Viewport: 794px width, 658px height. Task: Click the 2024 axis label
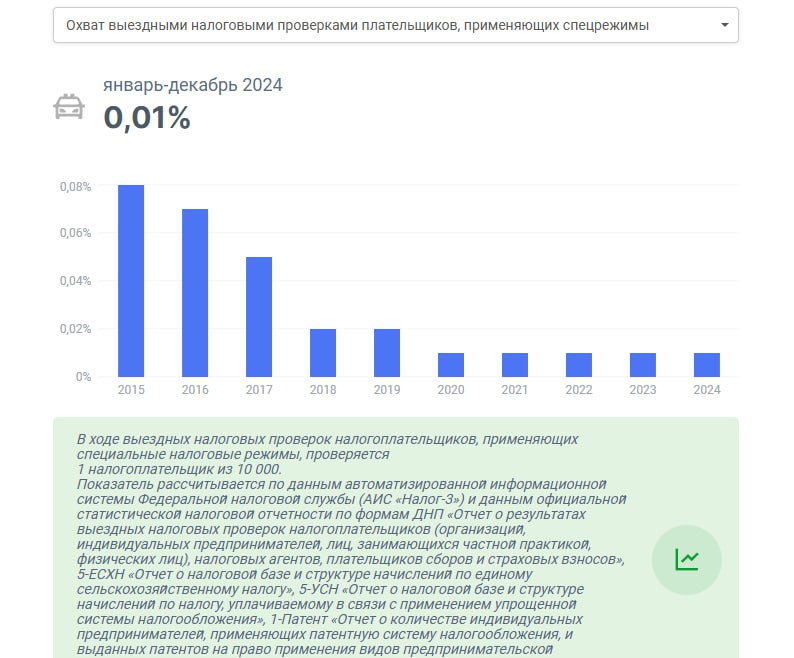(707, 390)
